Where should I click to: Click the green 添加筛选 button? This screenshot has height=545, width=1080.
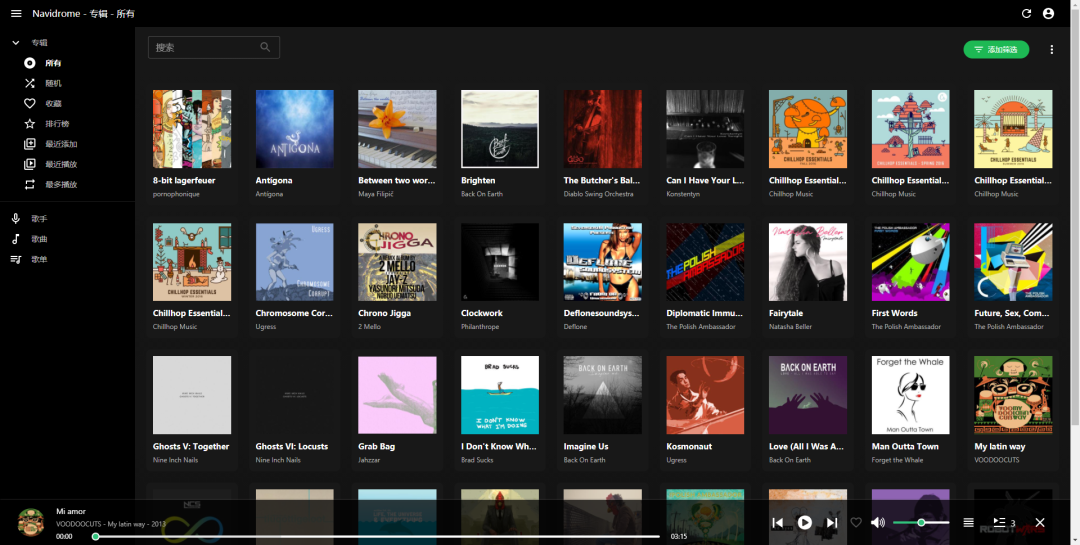click(996, 50)
